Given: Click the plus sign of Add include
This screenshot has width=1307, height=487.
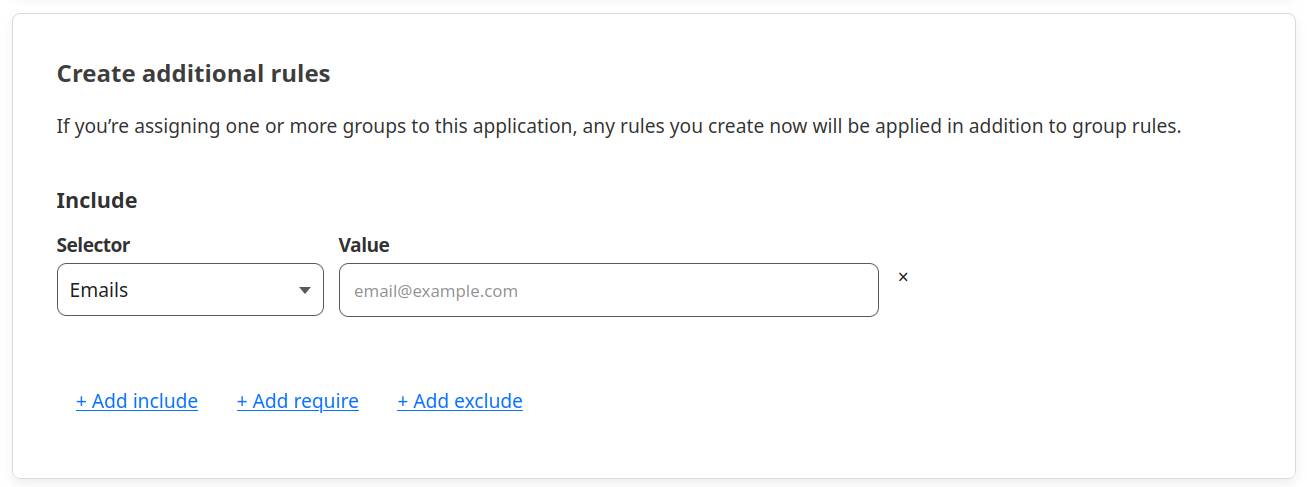Looking at the screenshot, I should (x=81, y=401).
